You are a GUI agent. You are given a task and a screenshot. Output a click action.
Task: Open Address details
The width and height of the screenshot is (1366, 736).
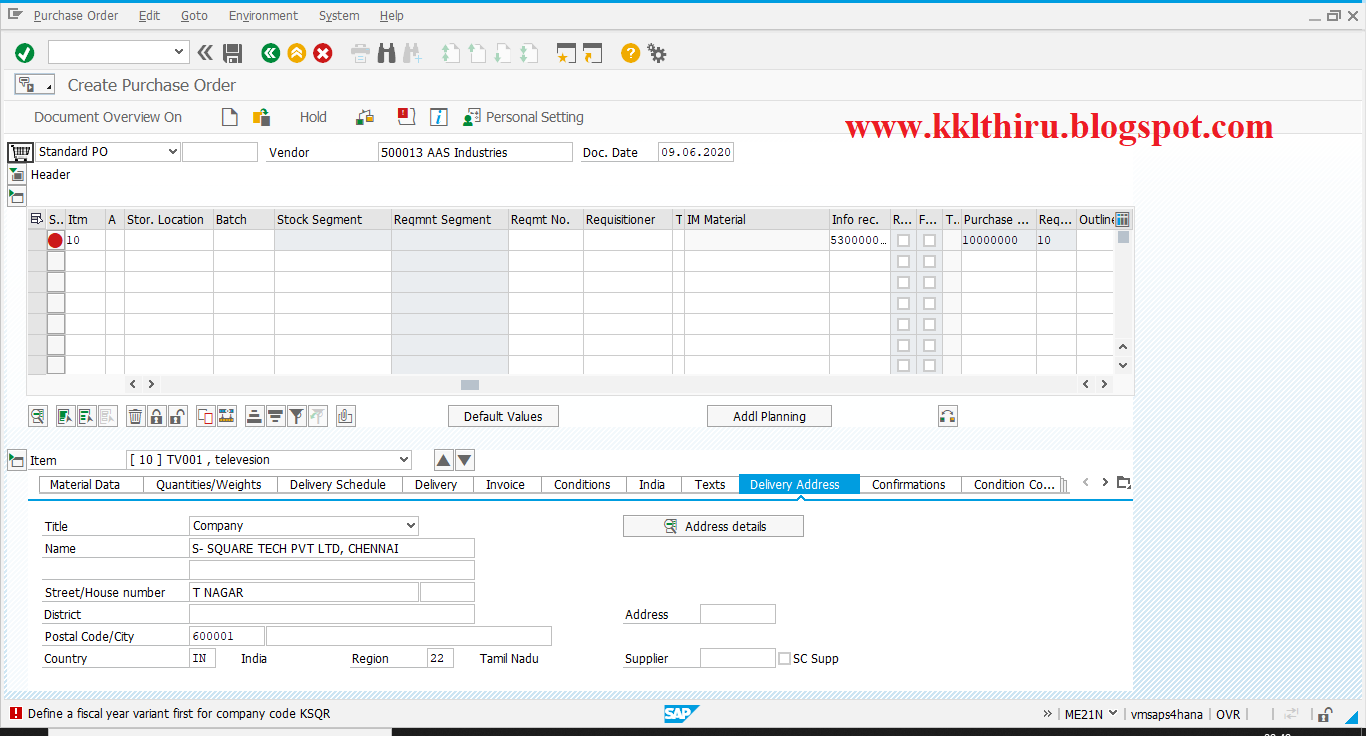coord(713,526)
